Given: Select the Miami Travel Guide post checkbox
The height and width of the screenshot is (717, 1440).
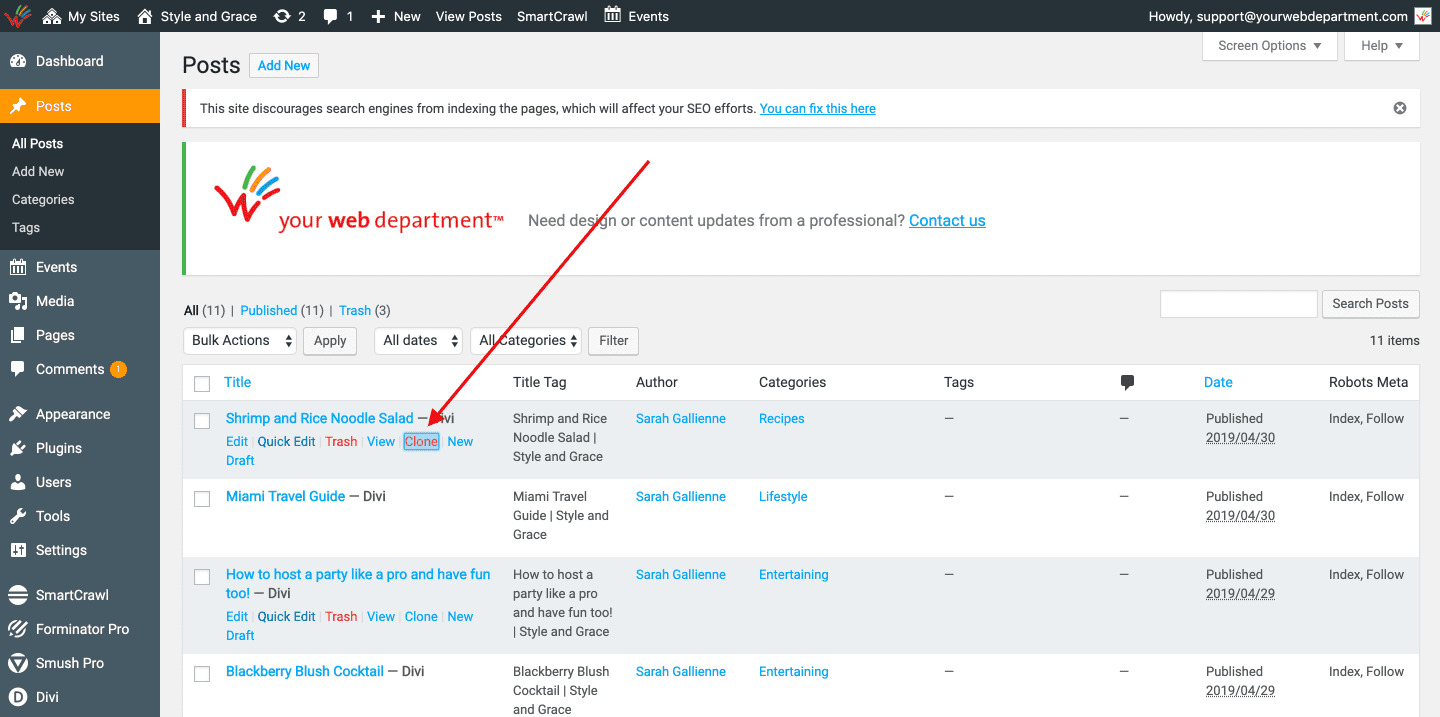Looking at the screenshot, I should (202, 498).
